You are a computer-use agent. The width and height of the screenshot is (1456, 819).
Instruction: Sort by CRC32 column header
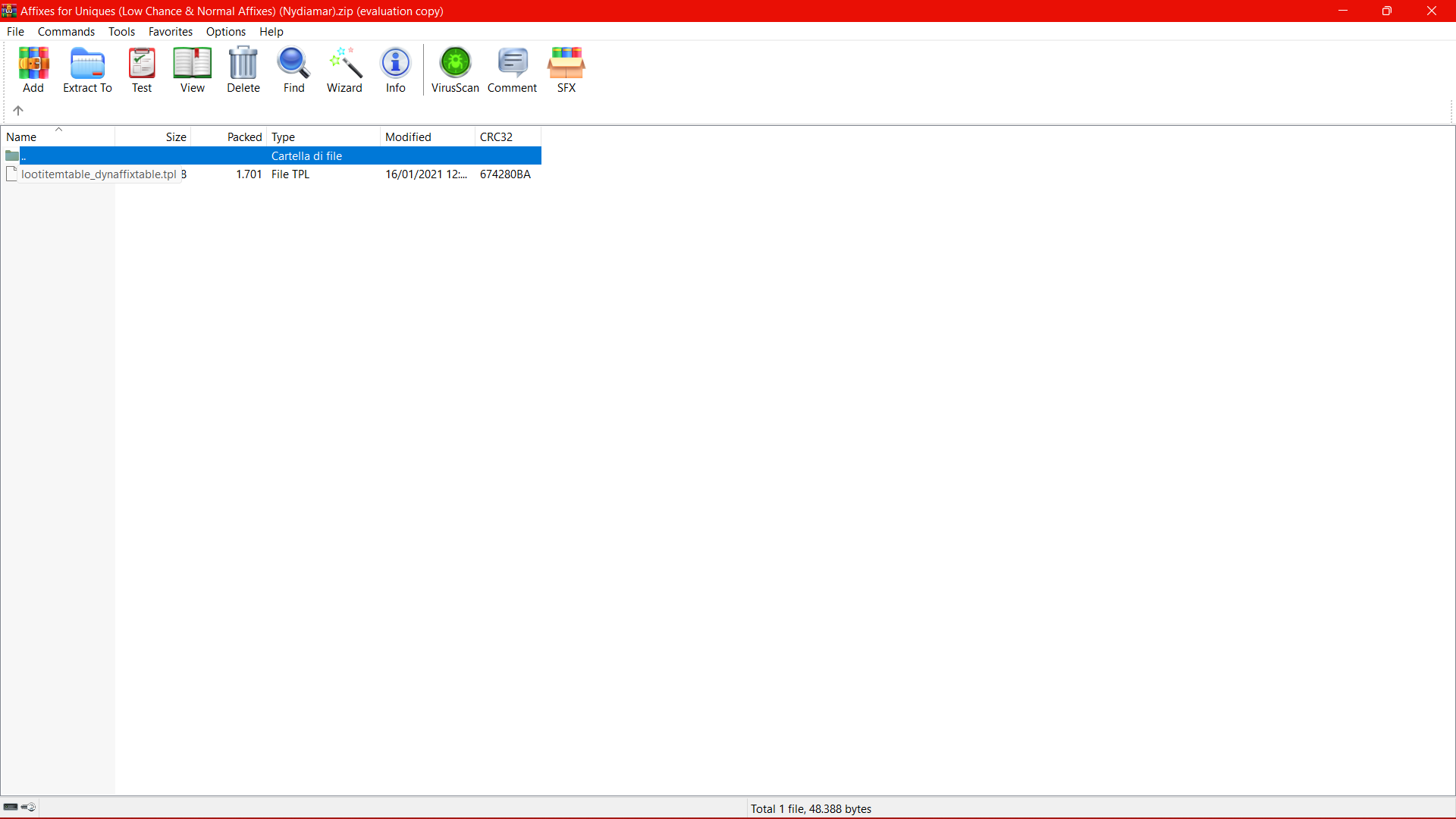coord(508,136)
